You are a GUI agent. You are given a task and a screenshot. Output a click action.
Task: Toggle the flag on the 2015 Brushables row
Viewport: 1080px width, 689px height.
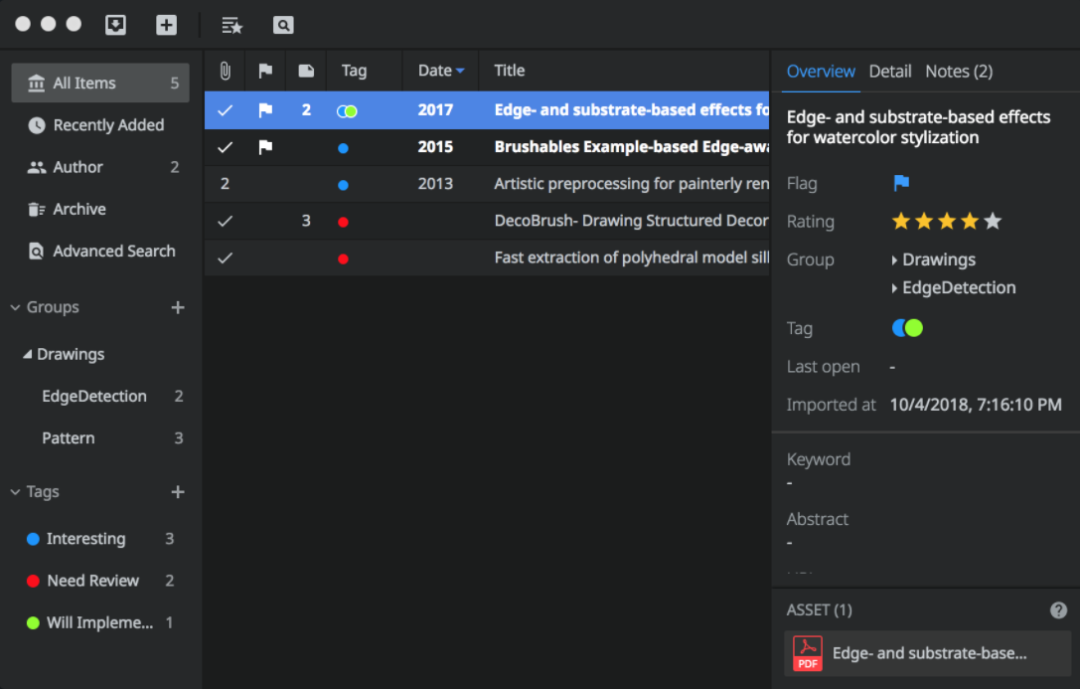(x=265, y=147)
